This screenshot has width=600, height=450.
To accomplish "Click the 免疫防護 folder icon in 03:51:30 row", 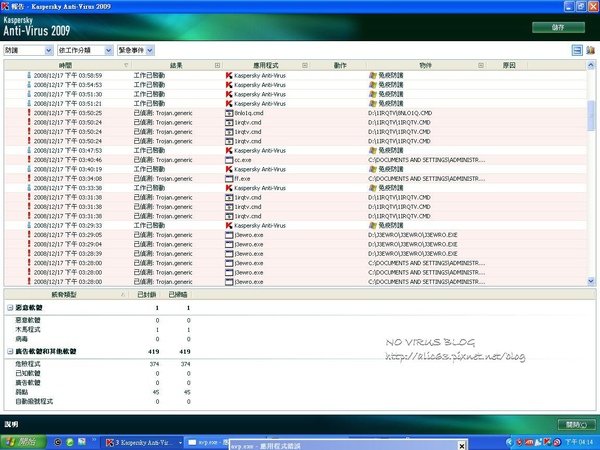I will pos(373,94).
